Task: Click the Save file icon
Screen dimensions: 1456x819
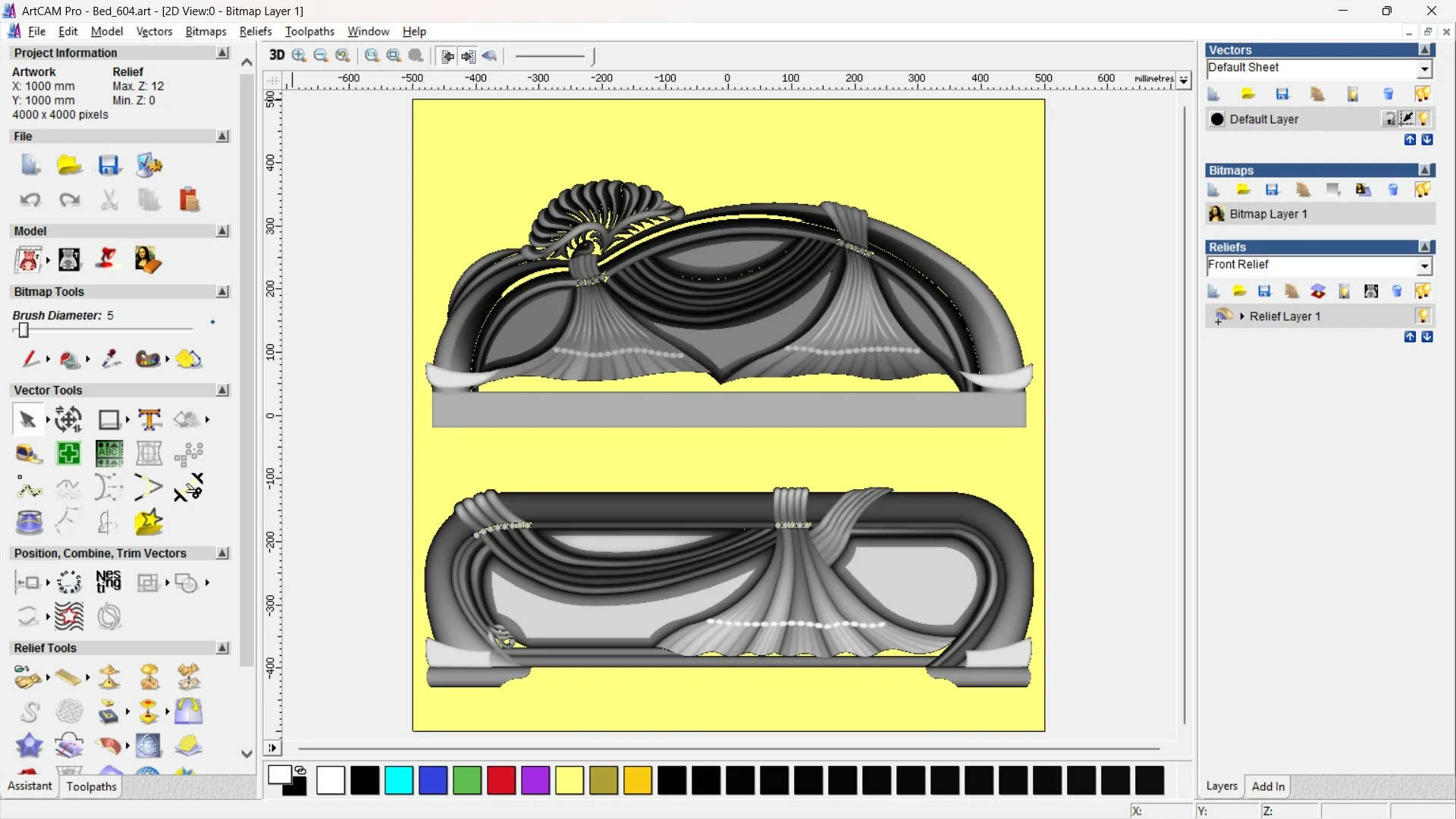Action: tap(109, 165)
